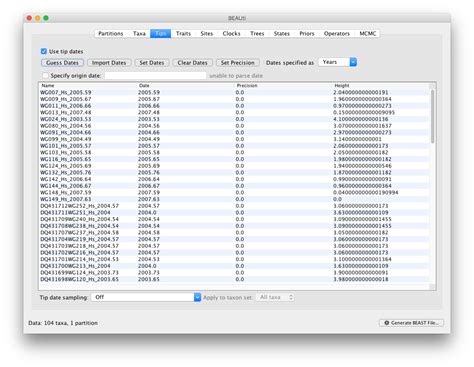This screenshot has height=367, width=474.
Task: Select row WG099_Hs_2004.49
Action: coord(234,139)
